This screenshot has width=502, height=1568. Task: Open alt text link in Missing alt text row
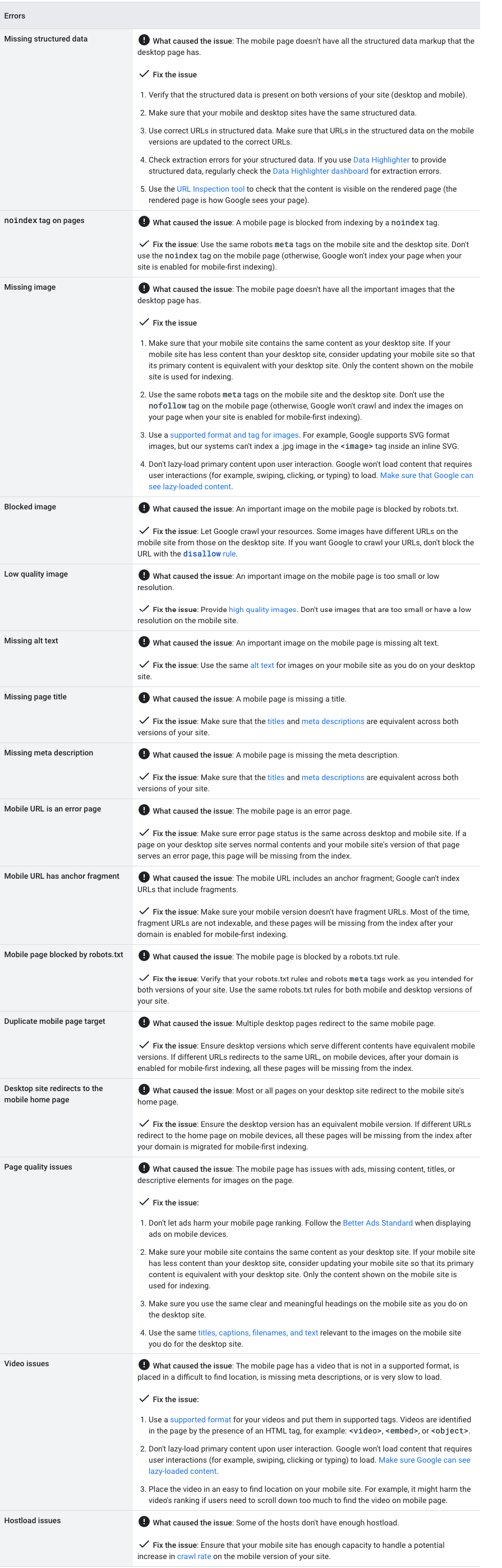coord(262,665)
